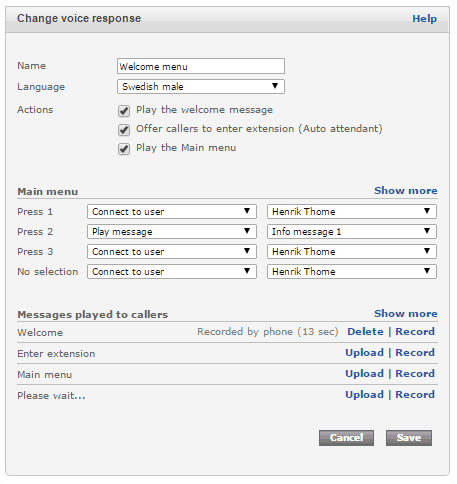Disable Play the Main menu checkbox
Image resolution: width=457 pixels, height=484 pixels.
(x=124, y=149)
